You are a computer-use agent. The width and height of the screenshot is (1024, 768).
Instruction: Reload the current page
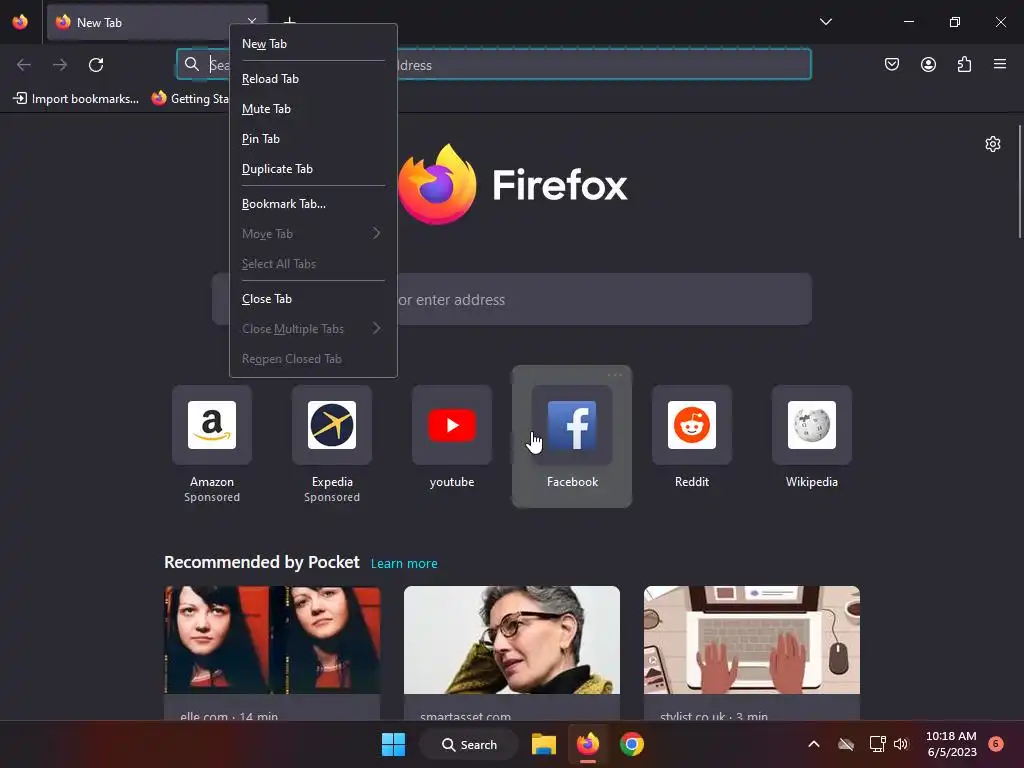pos(96,65)
